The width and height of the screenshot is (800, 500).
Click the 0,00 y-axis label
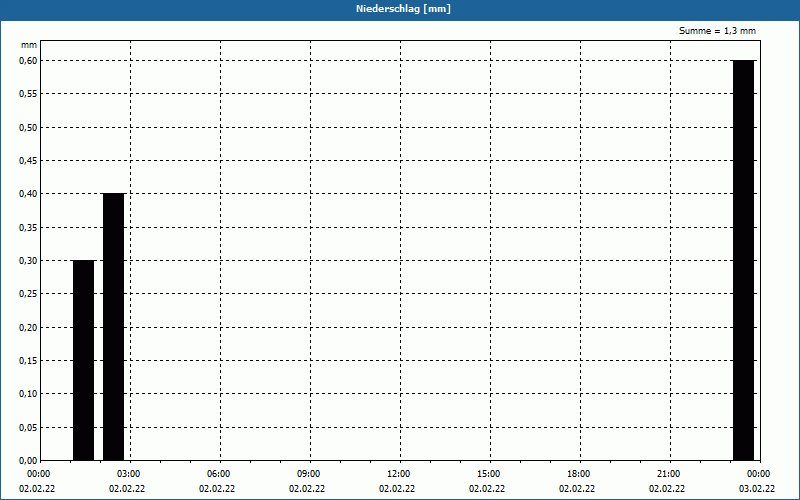coord(28,461)
